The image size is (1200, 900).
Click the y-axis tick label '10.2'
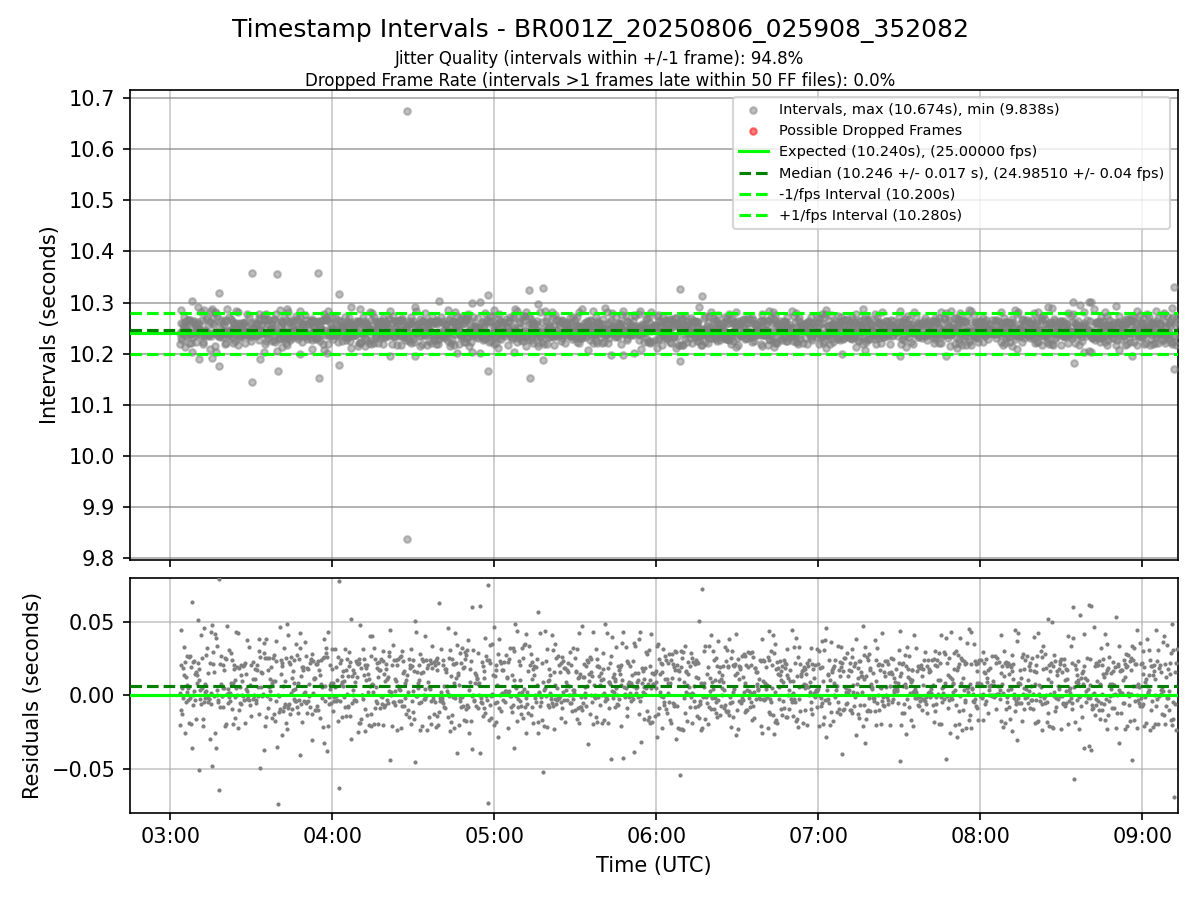94,354
